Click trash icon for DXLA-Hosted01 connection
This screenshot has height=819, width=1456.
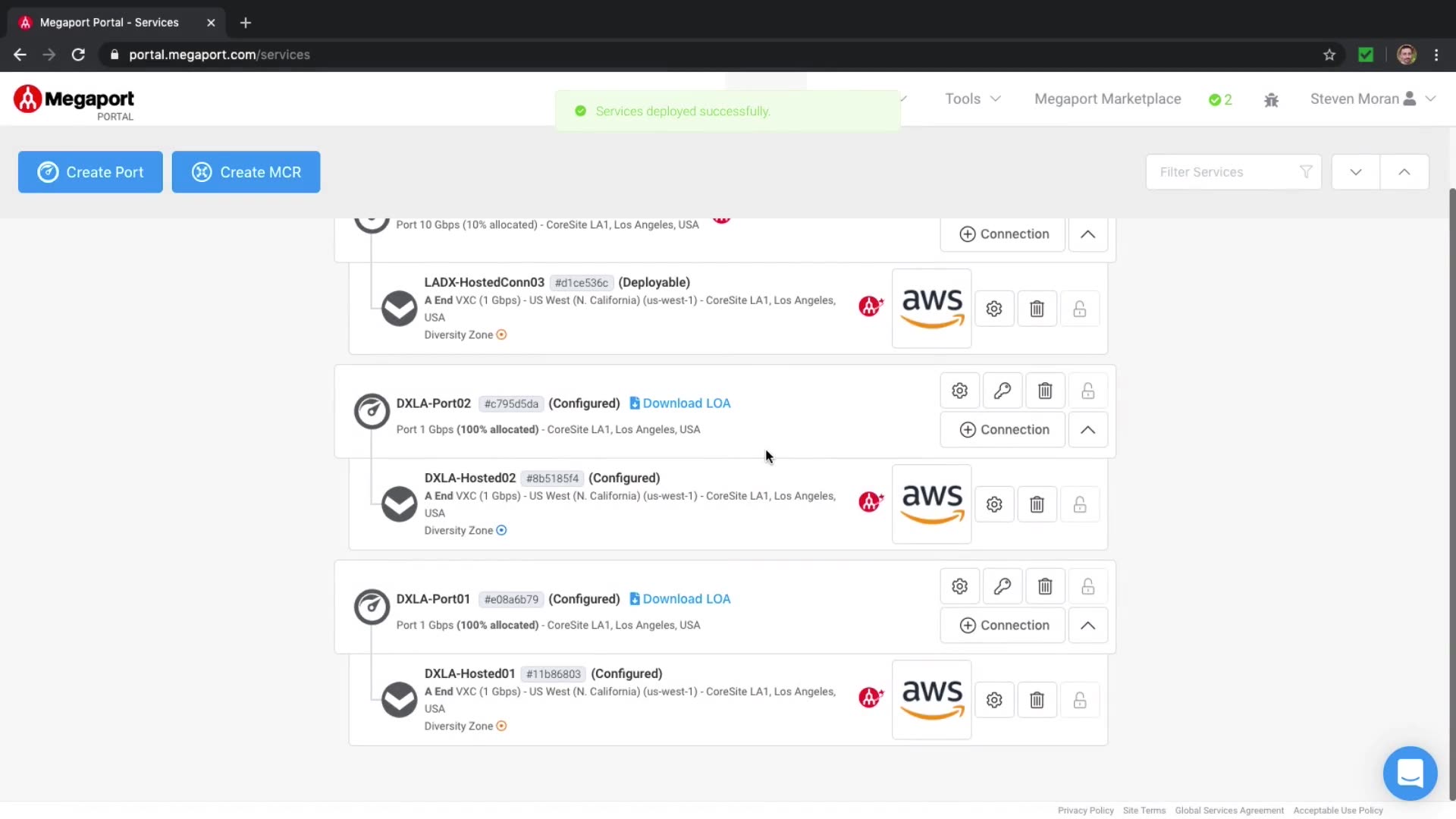[1037, 700]
